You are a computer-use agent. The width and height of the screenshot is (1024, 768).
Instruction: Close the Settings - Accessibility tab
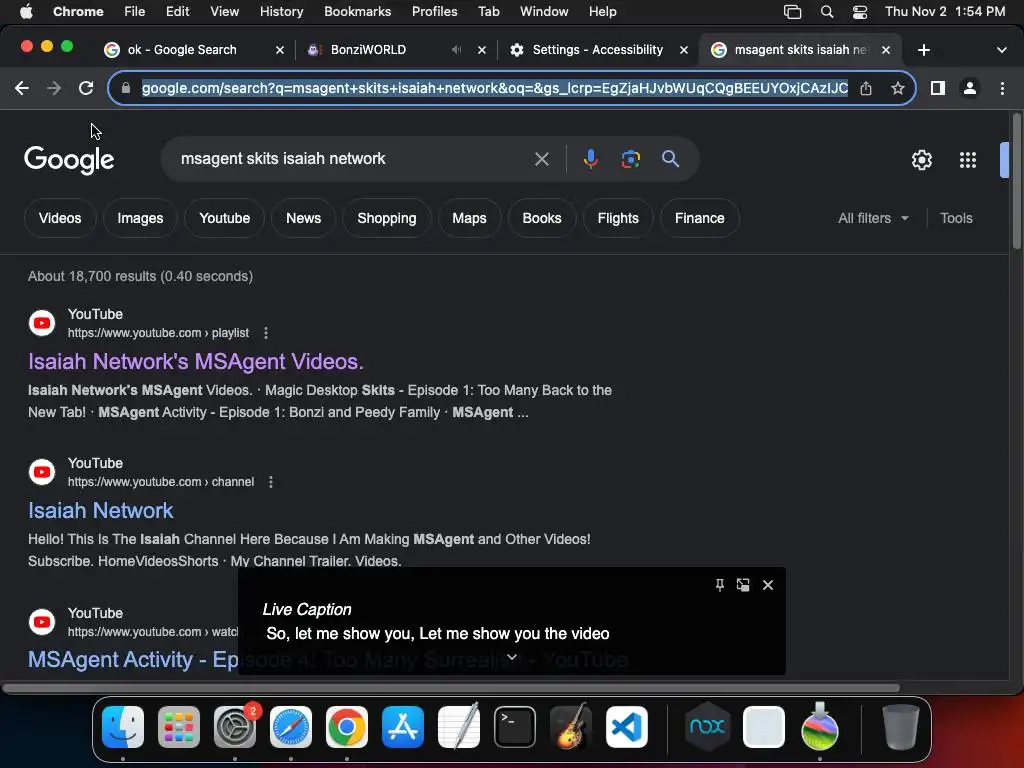[x=684, y=50]
